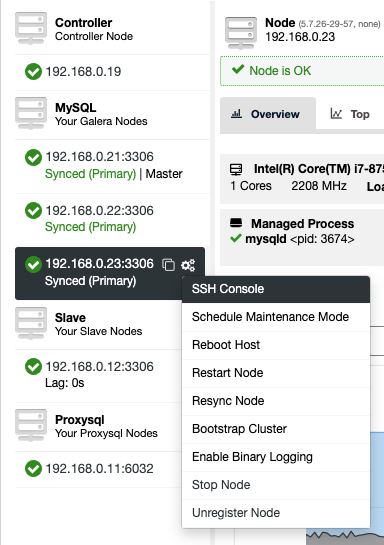Click the Controller Node subtitle
384x545 pixels.
pyautogui.click(x=94, y=36)
